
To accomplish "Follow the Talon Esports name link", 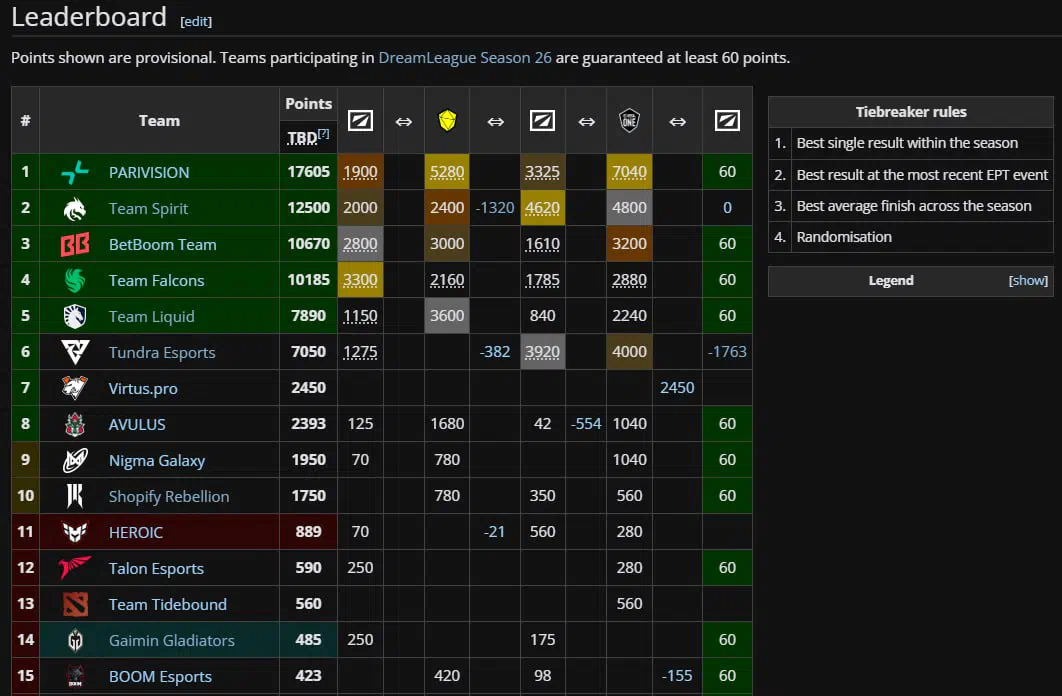I will 156,568.
